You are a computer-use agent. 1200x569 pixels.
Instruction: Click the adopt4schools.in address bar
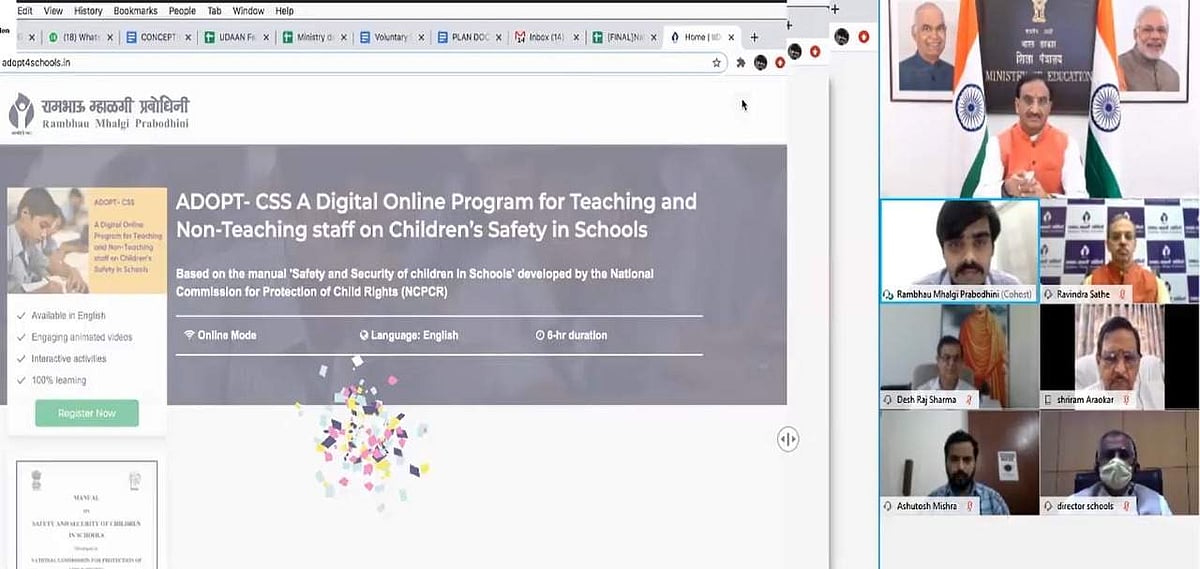pos(360,62)
